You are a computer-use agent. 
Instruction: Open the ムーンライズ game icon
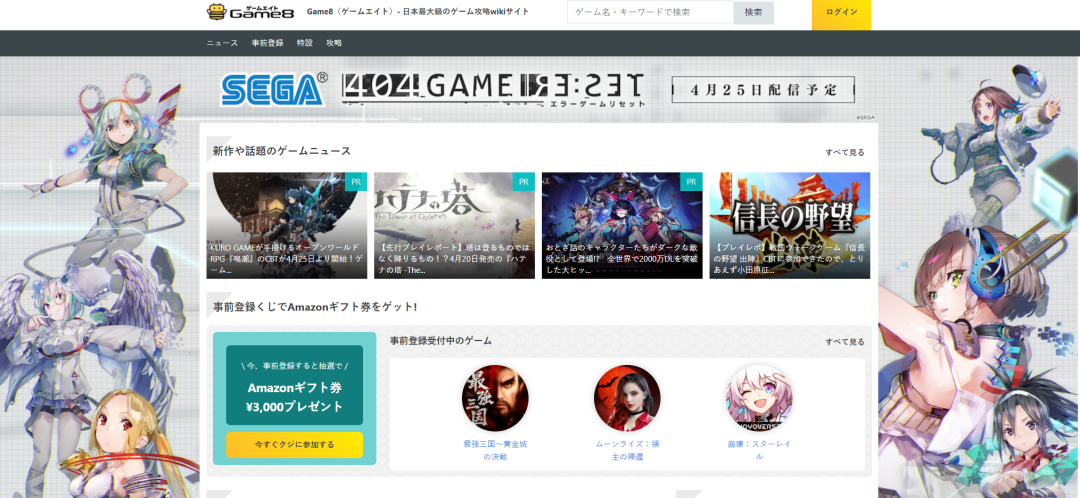[627, 398]
